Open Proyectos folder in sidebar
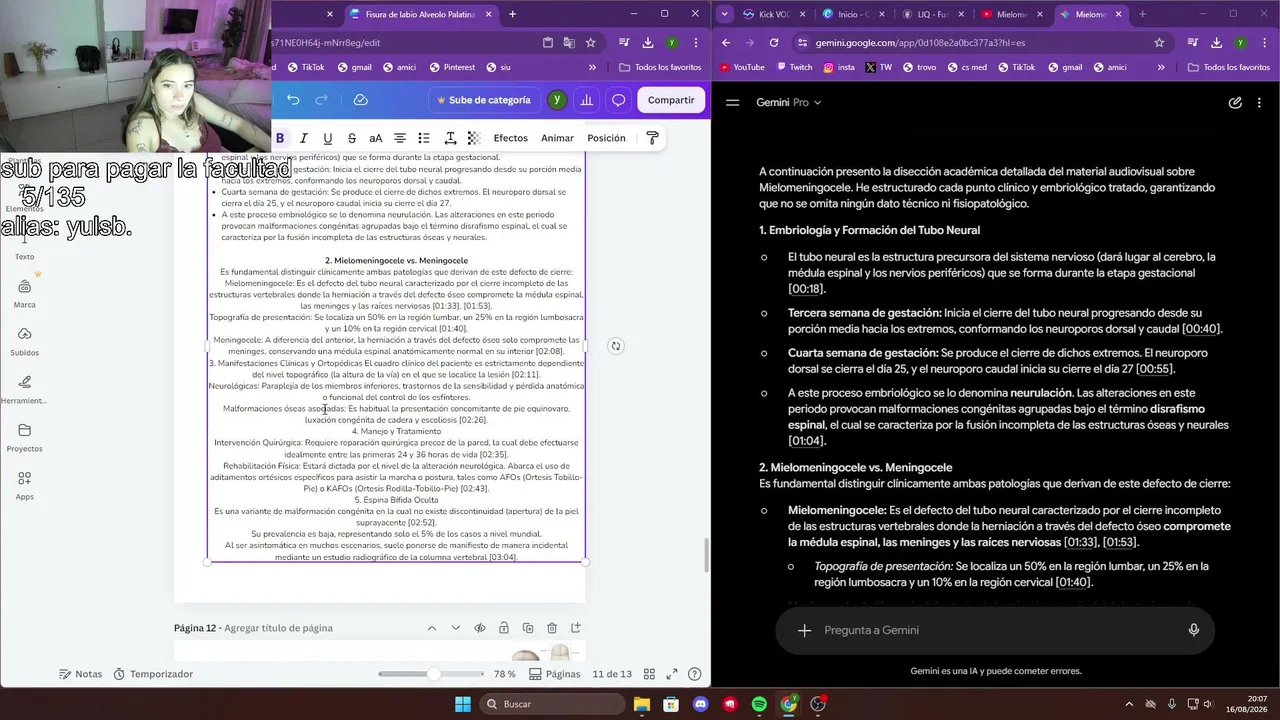Viewport: 1280px width, 720px height. point(24,437)
